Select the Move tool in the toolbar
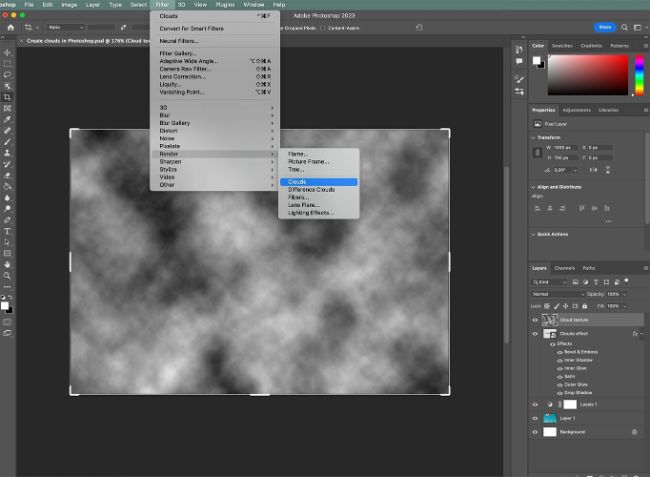Viewport: 650px width, 477px height. pyautogui.click(x=8, y=52)
